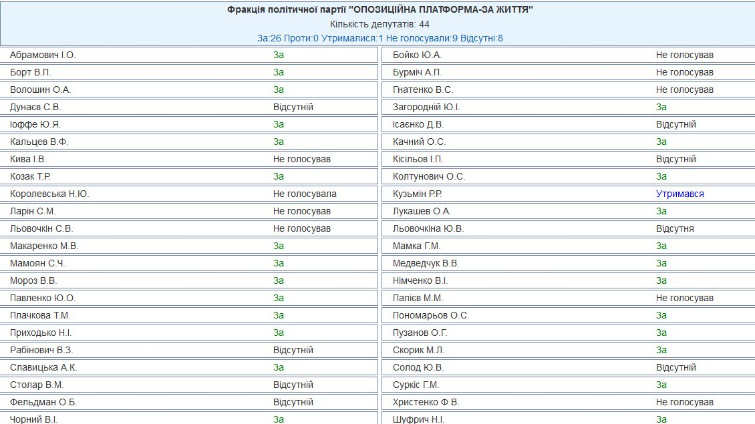Click deputy name Абрамович І.О.
Image resolution: width=755 pixels, height=424 pixels.
43,55
